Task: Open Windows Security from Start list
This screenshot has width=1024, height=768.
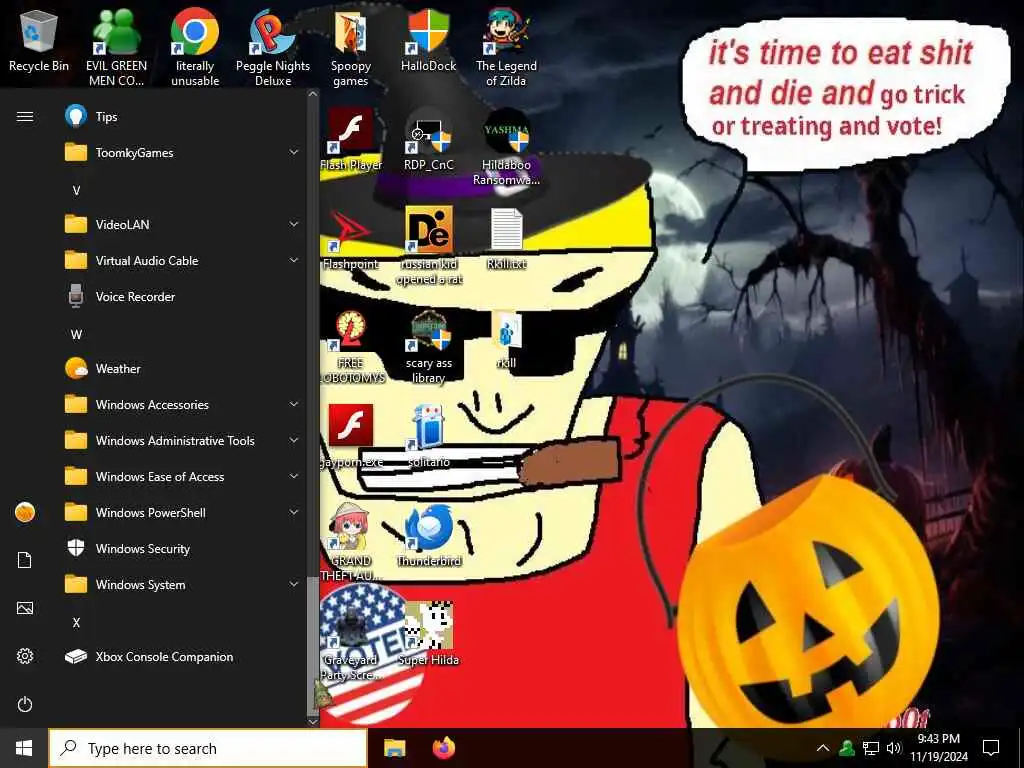Action: tap(183, 549)
